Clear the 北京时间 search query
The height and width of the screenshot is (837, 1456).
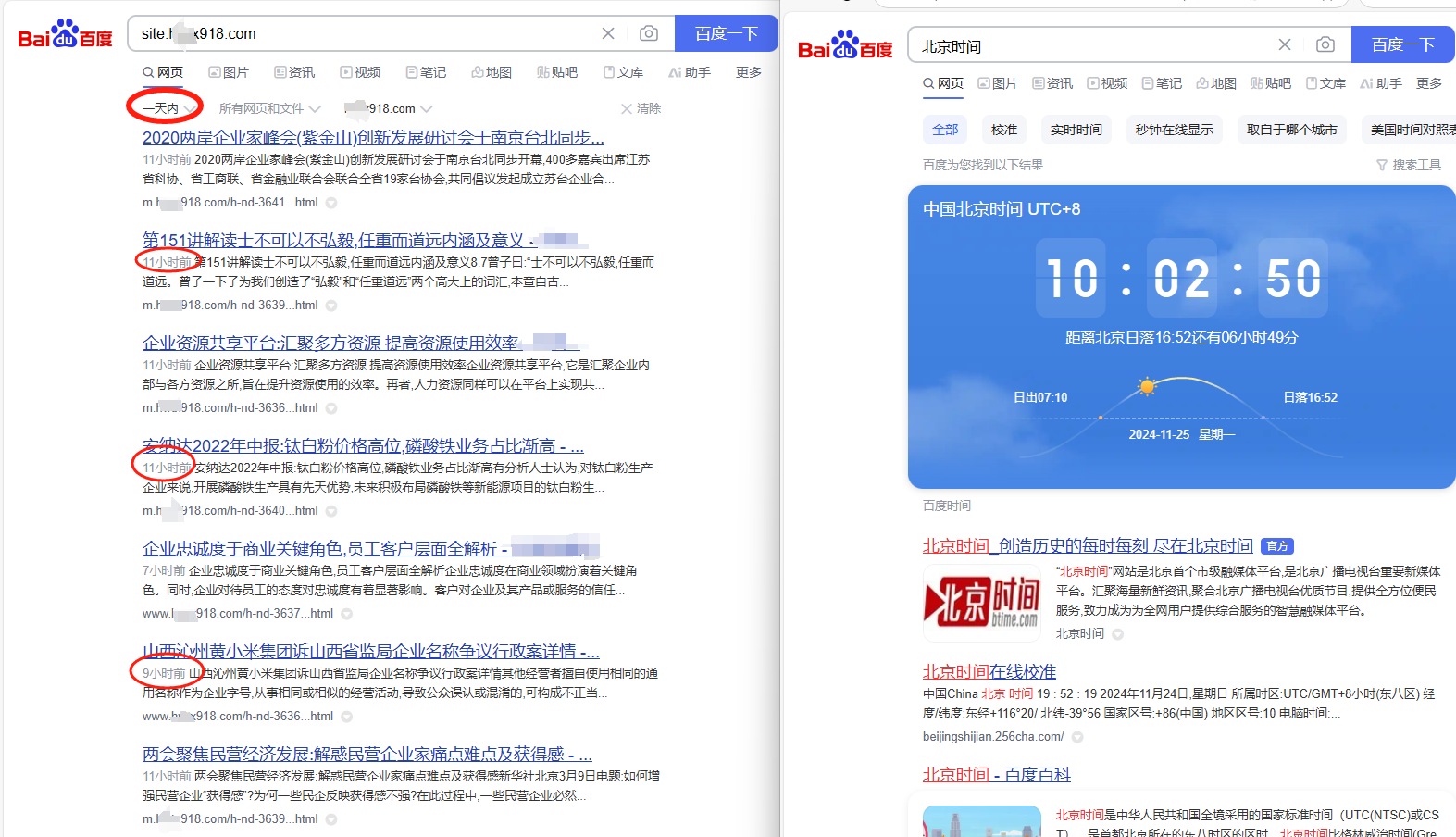1285,44
